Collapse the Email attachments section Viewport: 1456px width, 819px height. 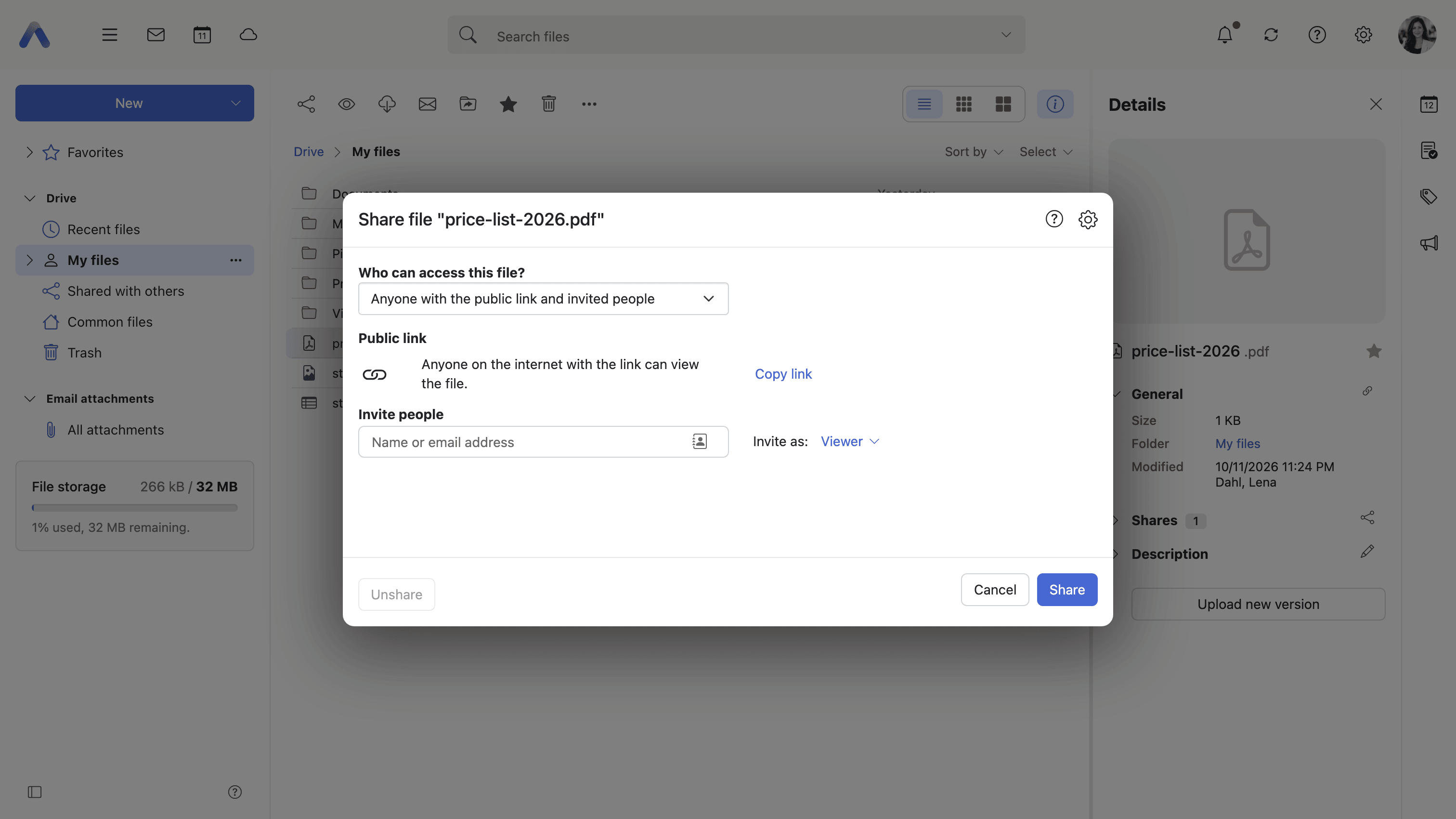[x=30, y=398]
